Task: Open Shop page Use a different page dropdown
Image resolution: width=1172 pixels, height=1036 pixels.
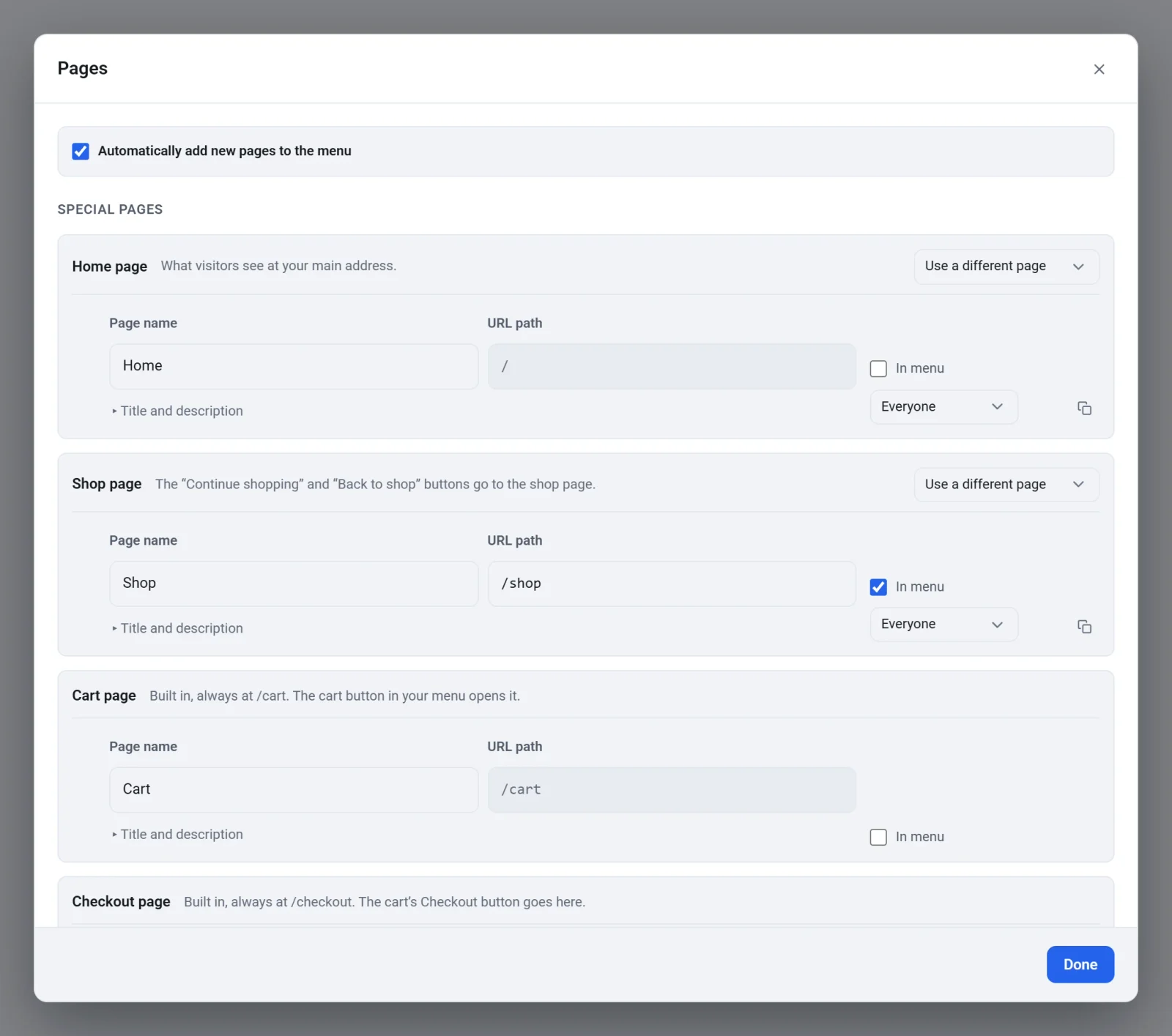Action: click(x=1006, y=484)
